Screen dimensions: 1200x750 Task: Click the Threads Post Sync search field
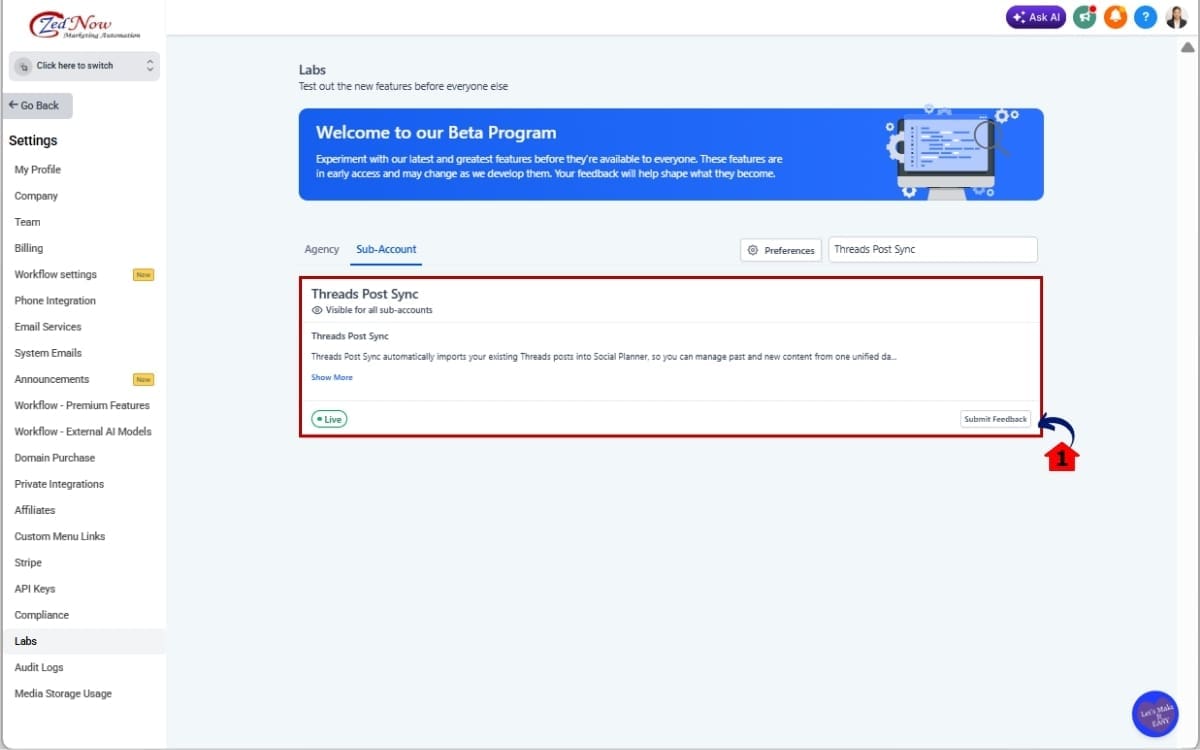[933, 249]
